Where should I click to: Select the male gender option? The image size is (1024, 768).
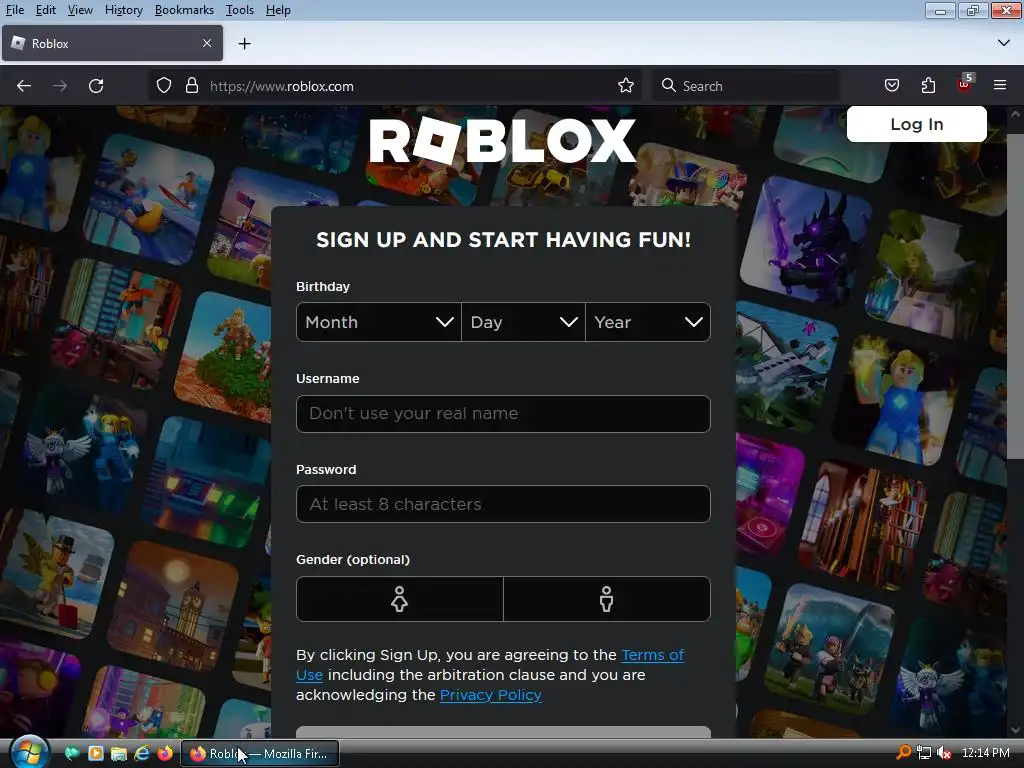point(607,599)
